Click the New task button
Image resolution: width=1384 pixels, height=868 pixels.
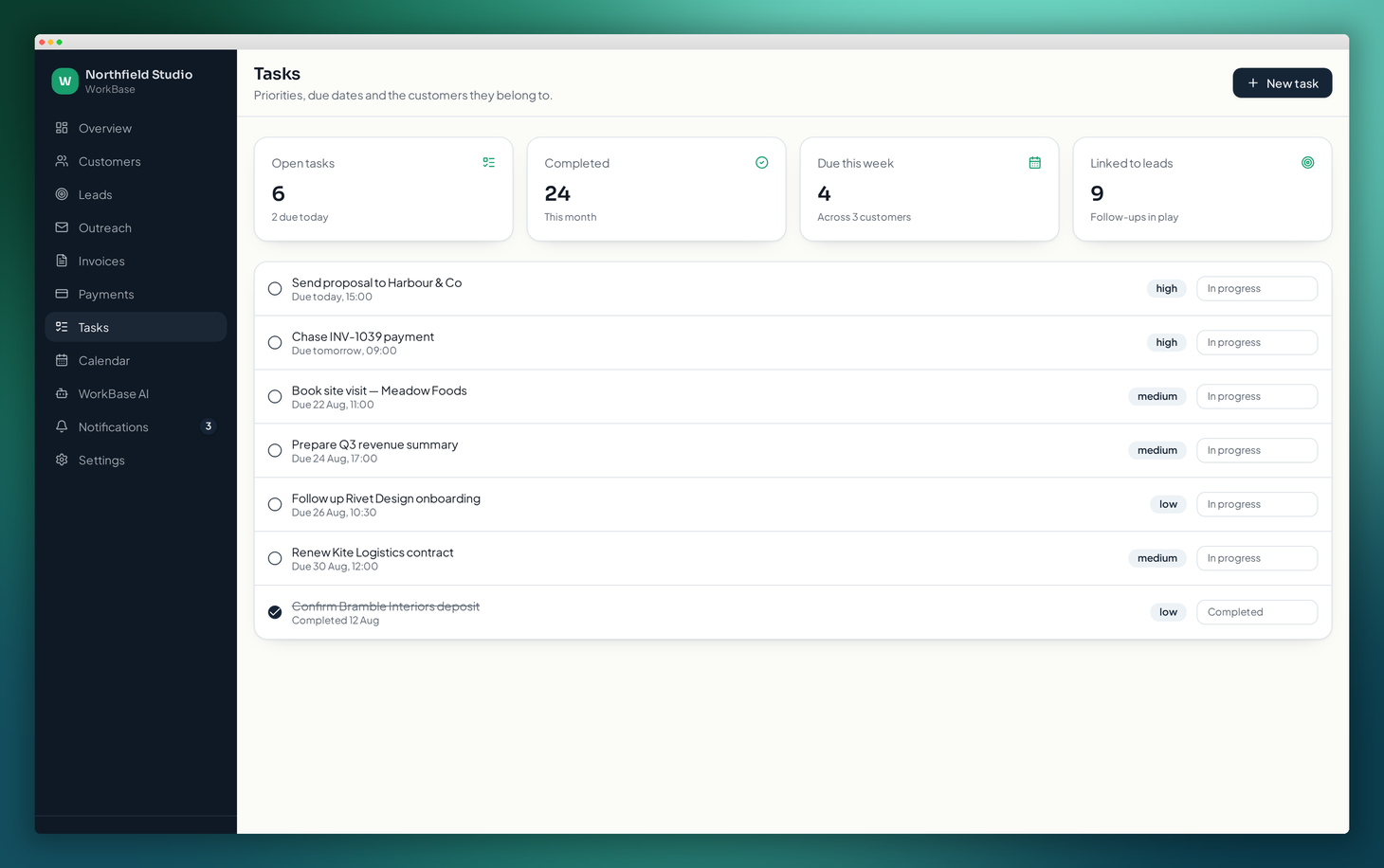click(x=1283, y=83)
